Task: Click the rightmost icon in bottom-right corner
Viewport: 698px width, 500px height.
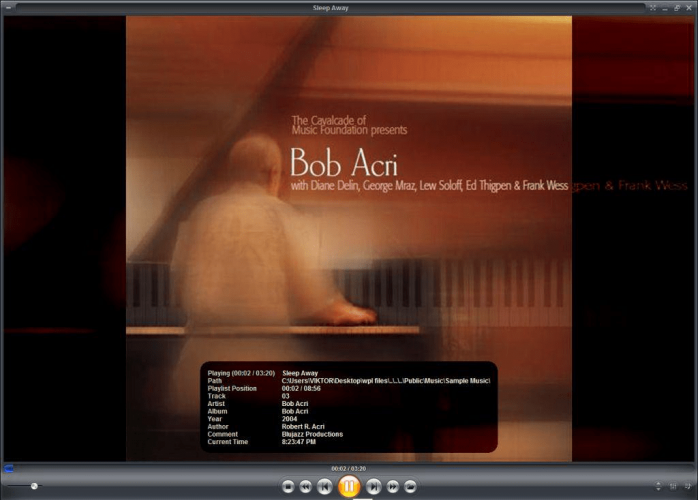Action: click(x=688, y=487)
